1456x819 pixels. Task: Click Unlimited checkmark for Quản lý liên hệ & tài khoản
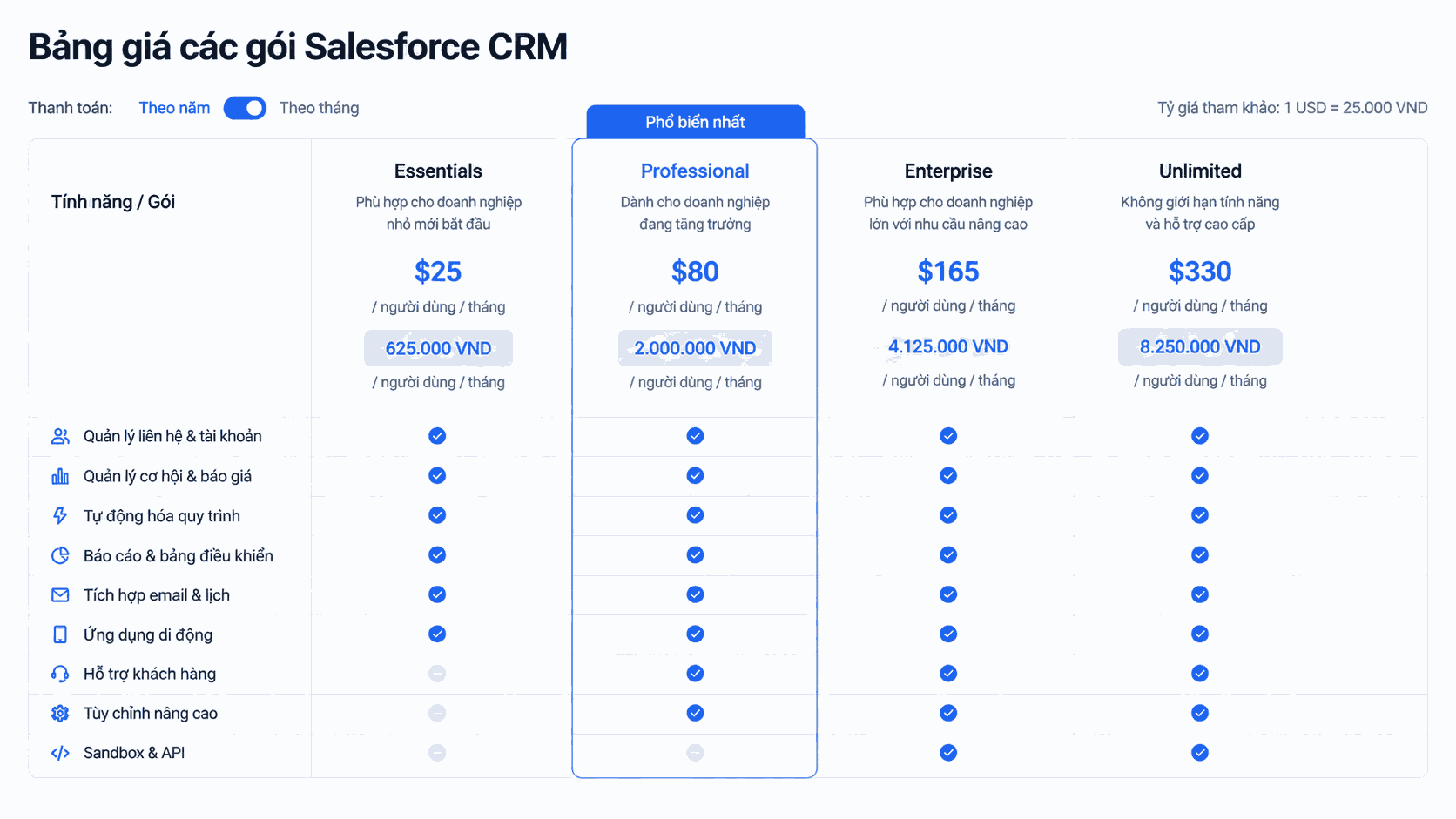click(x=1200, y=436)
